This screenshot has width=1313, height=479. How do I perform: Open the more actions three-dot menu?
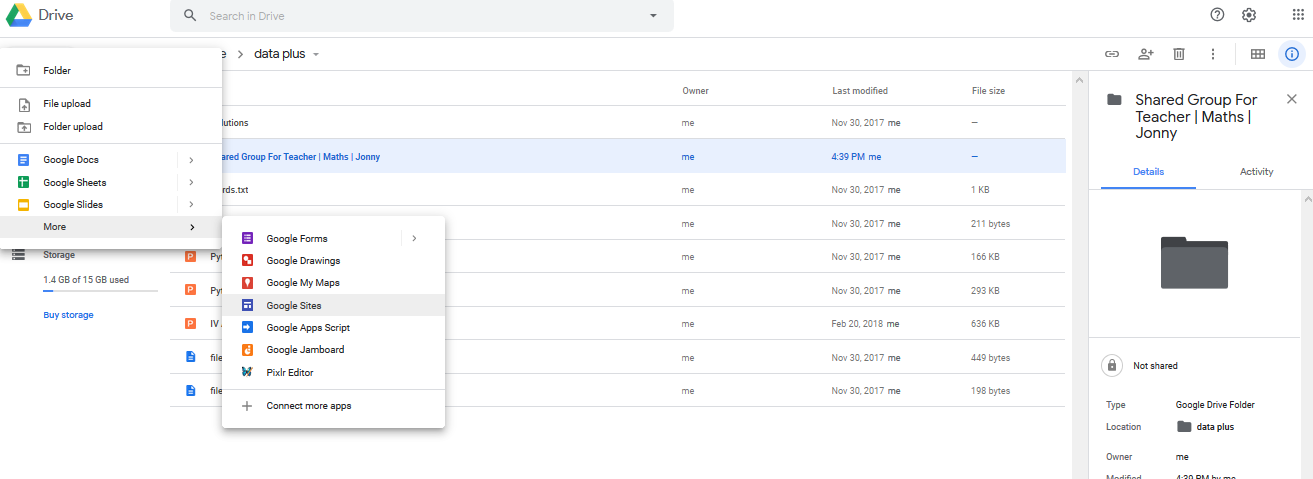tap(1213, 54)
